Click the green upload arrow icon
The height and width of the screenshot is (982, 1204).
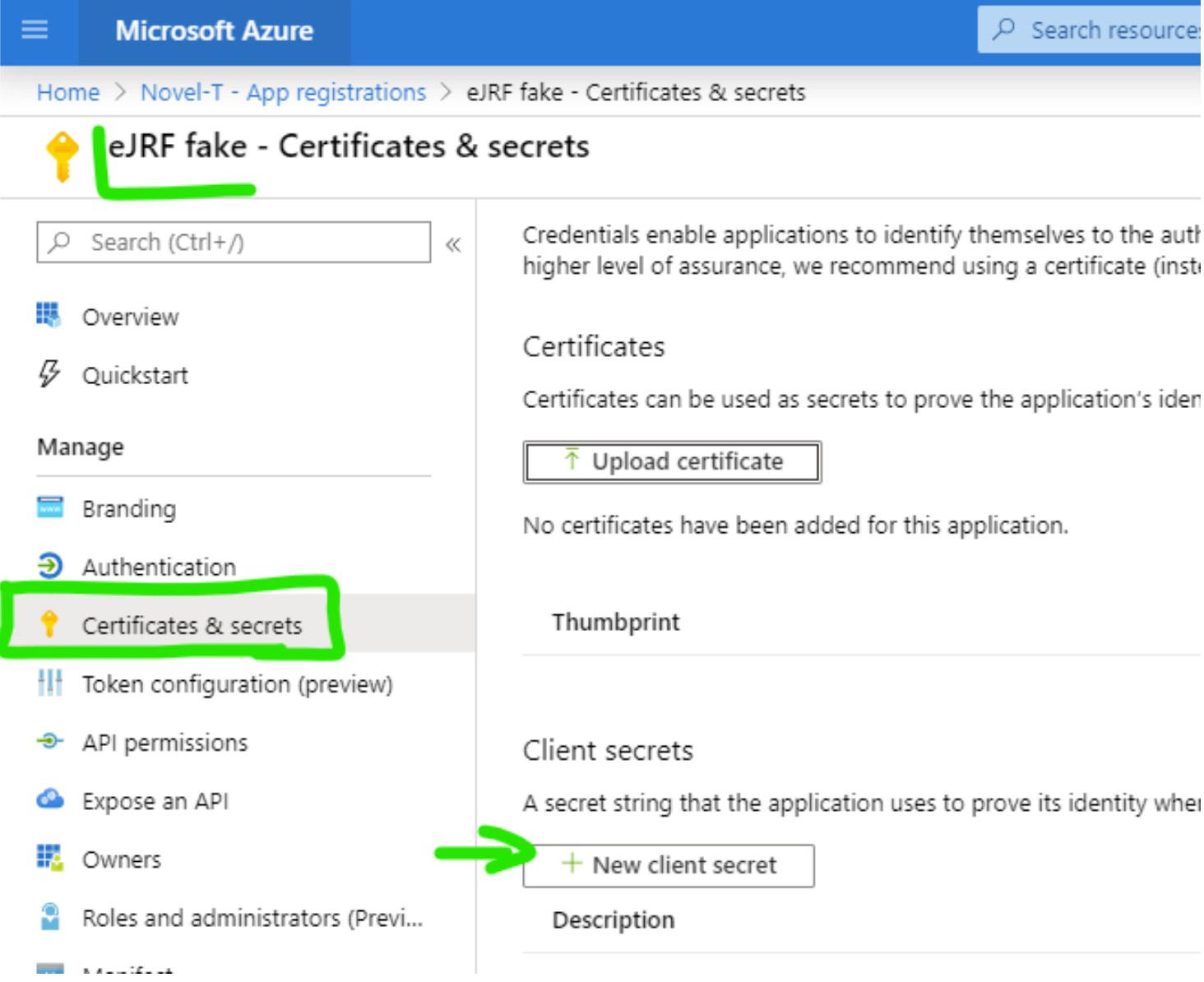(x=572, y=460)
